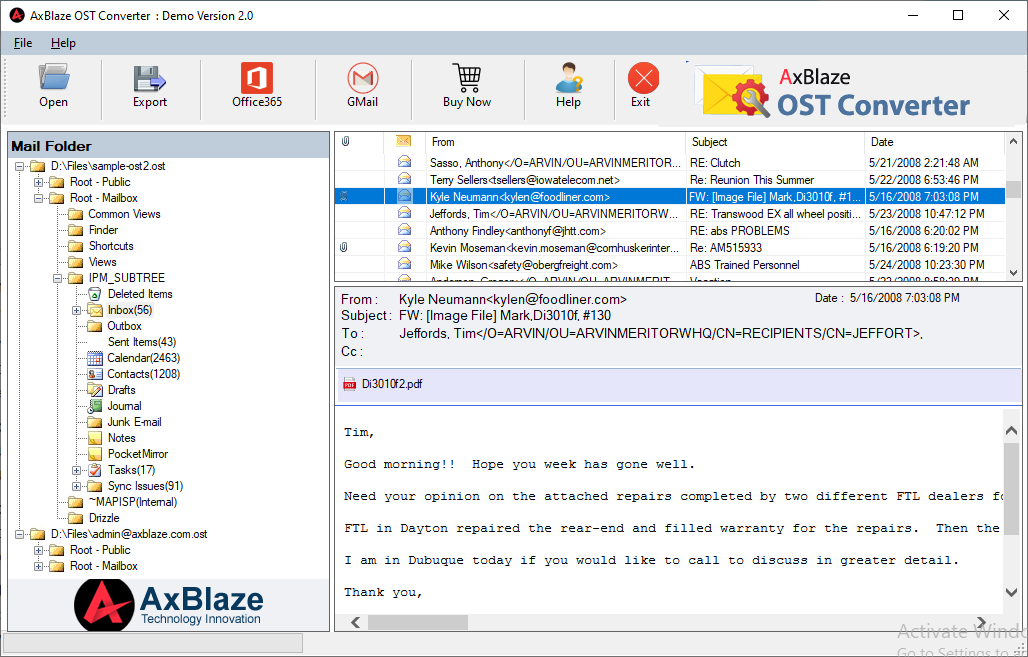Select the Drizzle folder

point(104,519)
